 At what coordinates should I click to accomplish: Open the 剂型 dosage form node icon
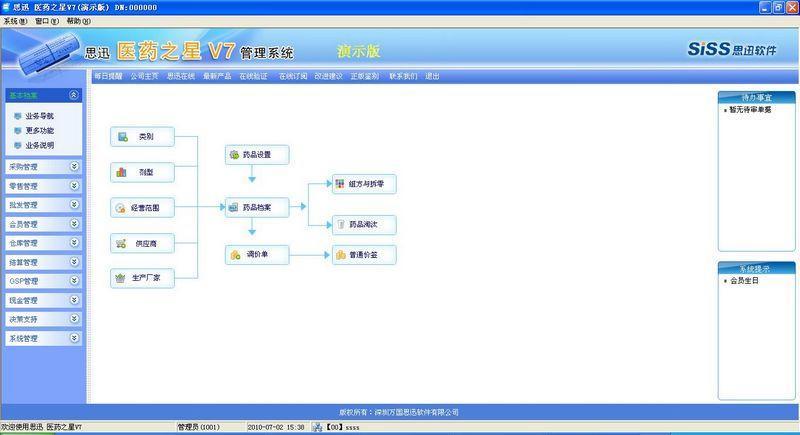121,172
